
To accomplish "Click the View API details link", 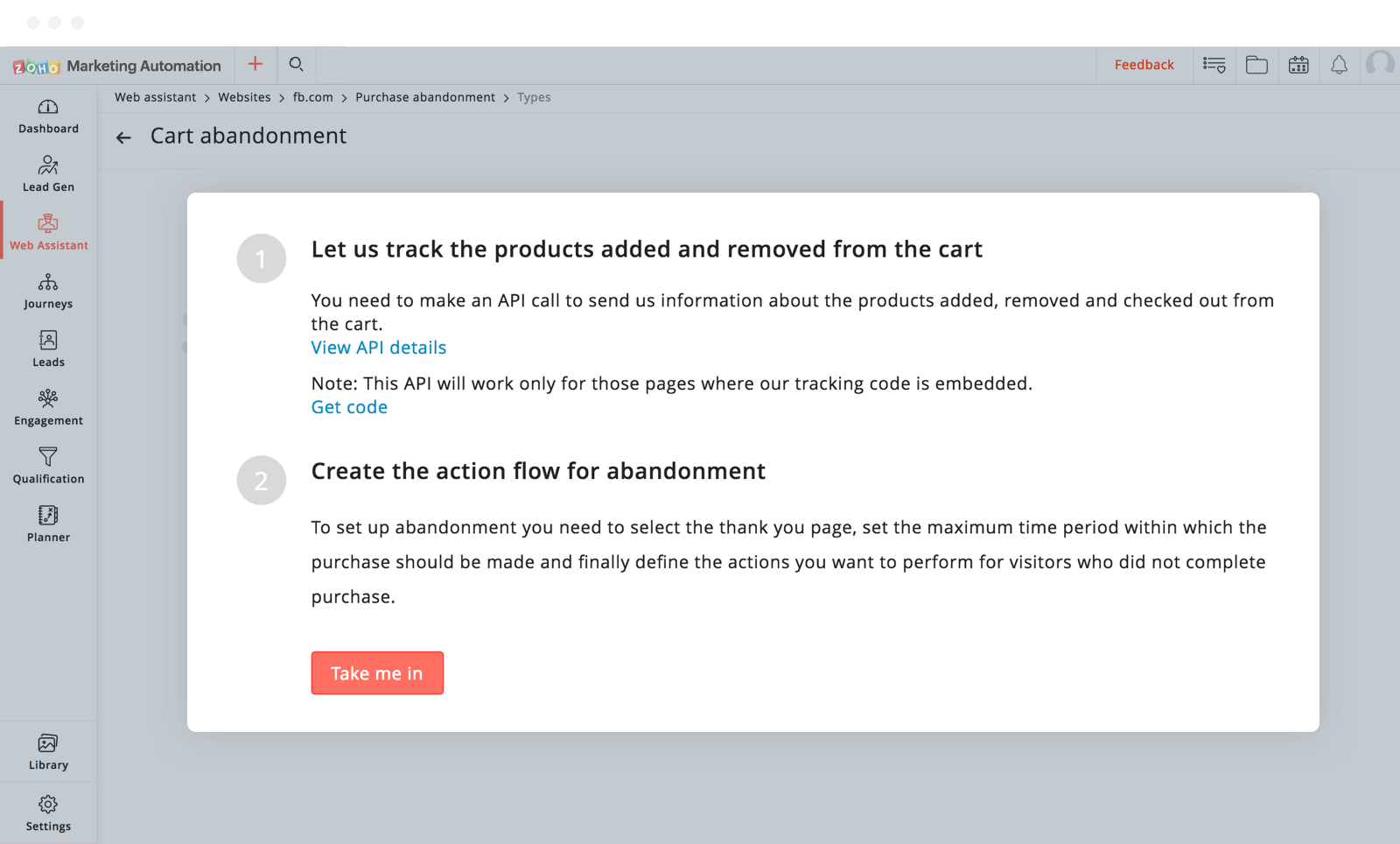I will 379,348.
